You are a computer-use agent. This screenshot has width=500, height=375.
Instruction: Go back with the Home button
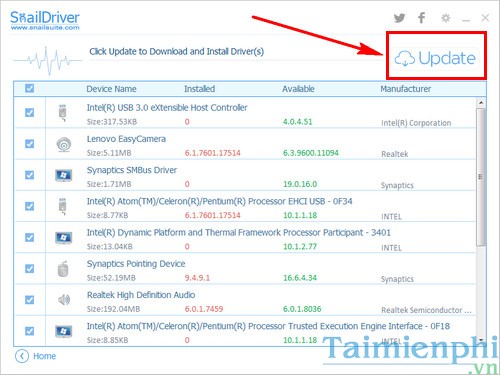tap(36, 356)
